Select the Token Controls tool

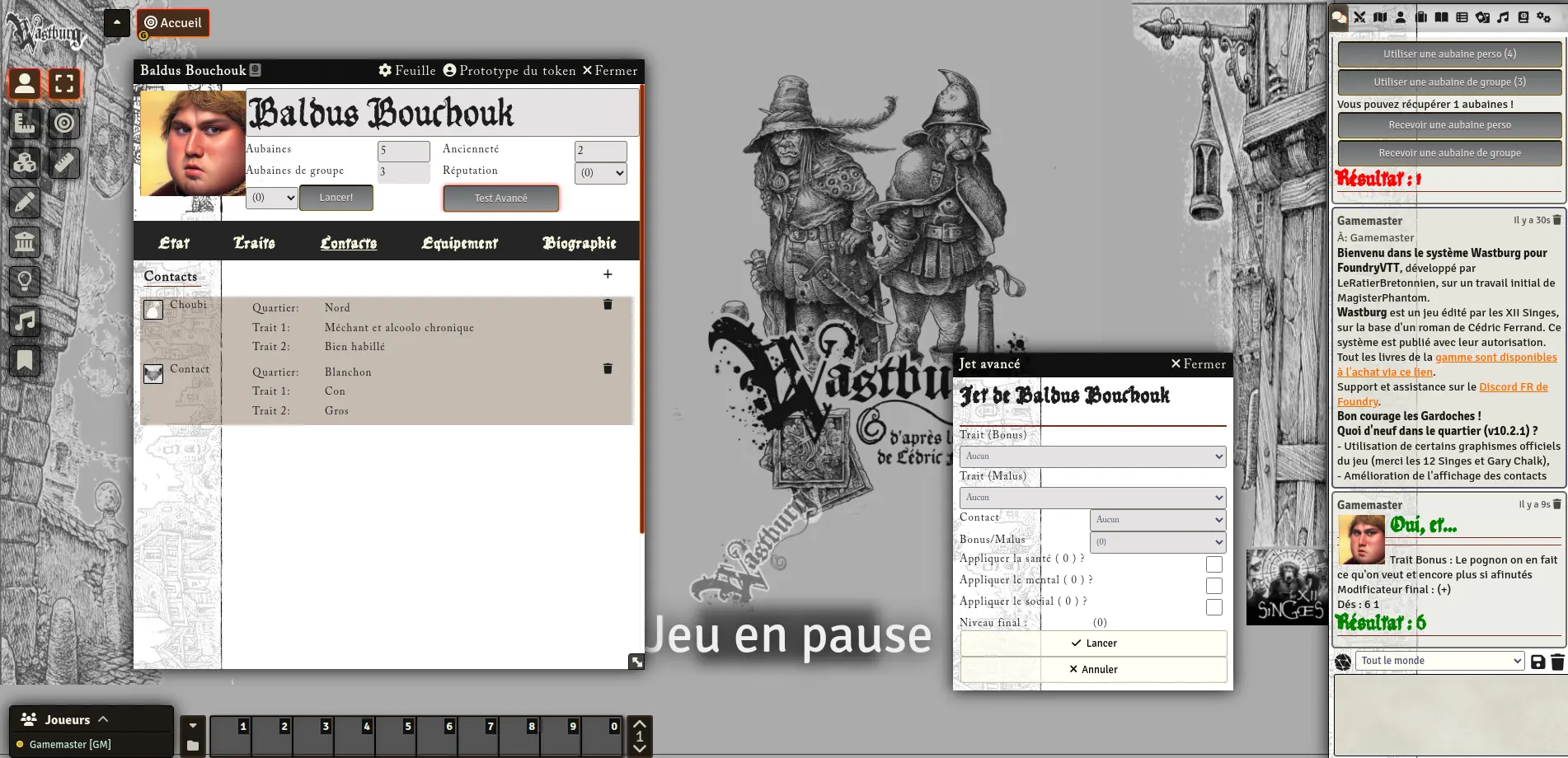pyautogui.click(x=25, y=83)
